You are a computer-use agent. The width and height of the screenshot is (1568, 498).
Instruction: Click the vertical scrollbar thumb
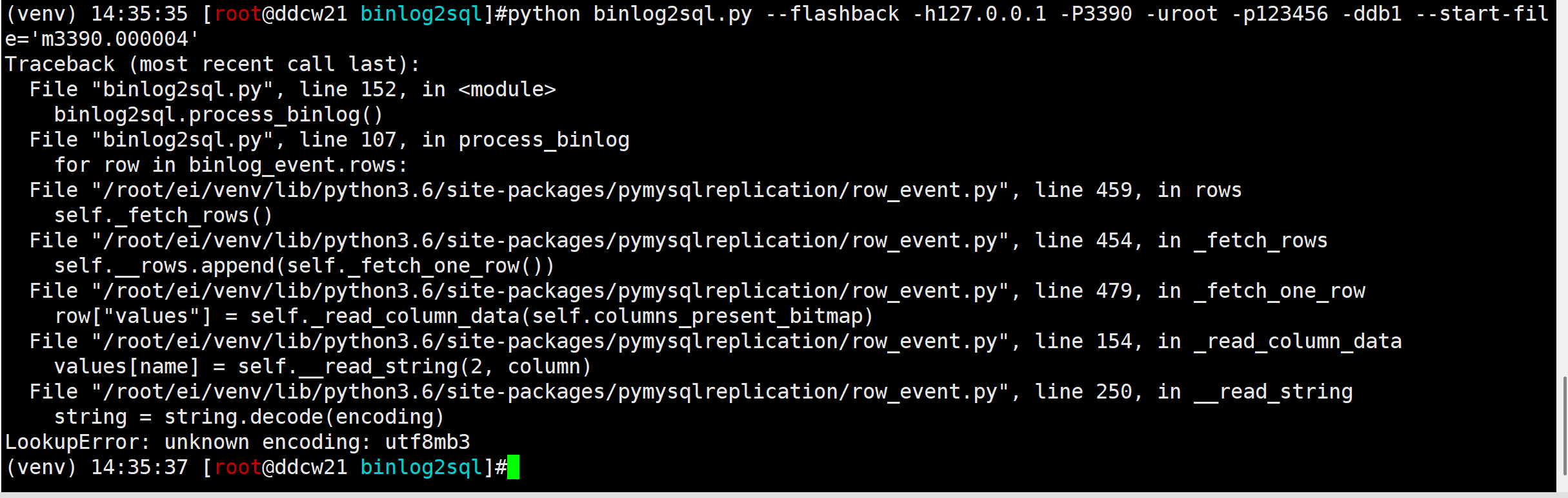coord(1563,426)
